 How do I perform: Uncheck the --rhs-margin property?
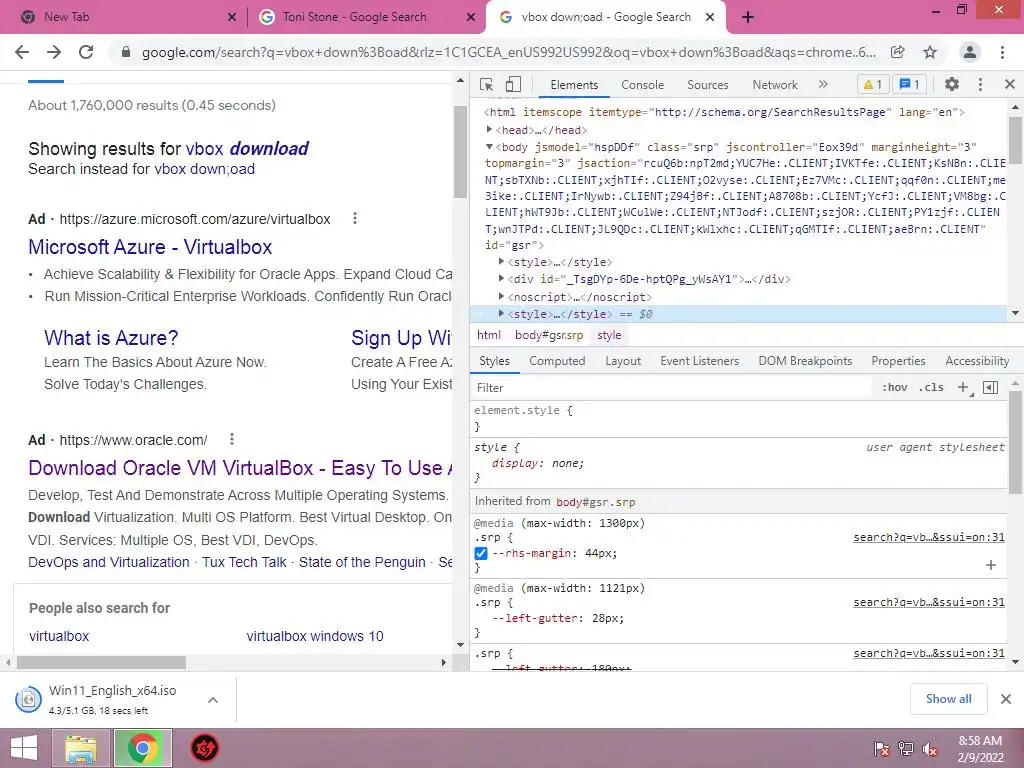tap(481, 553)
